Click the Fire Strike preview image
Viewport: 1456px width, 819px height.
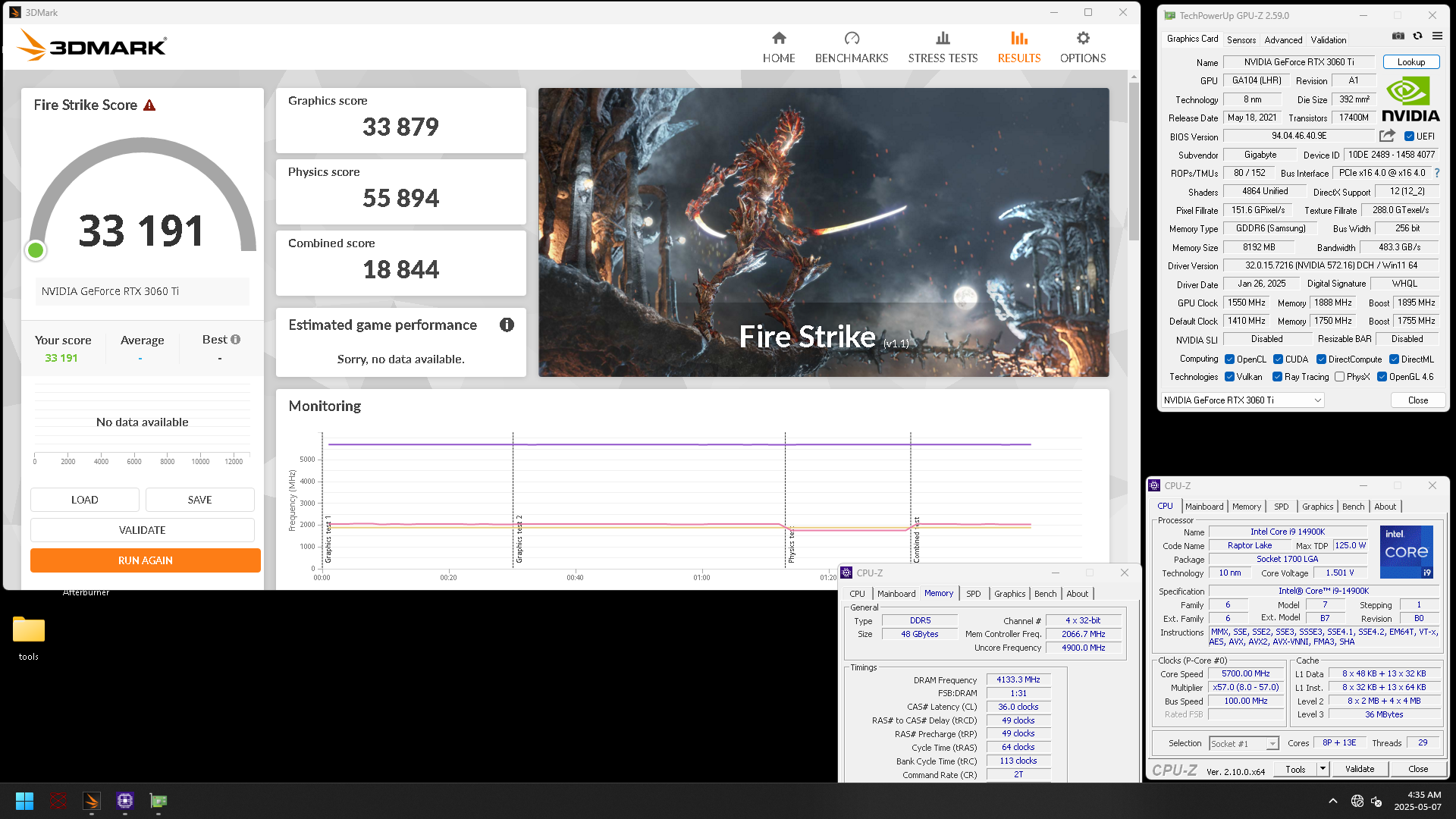tap(824, 232)
